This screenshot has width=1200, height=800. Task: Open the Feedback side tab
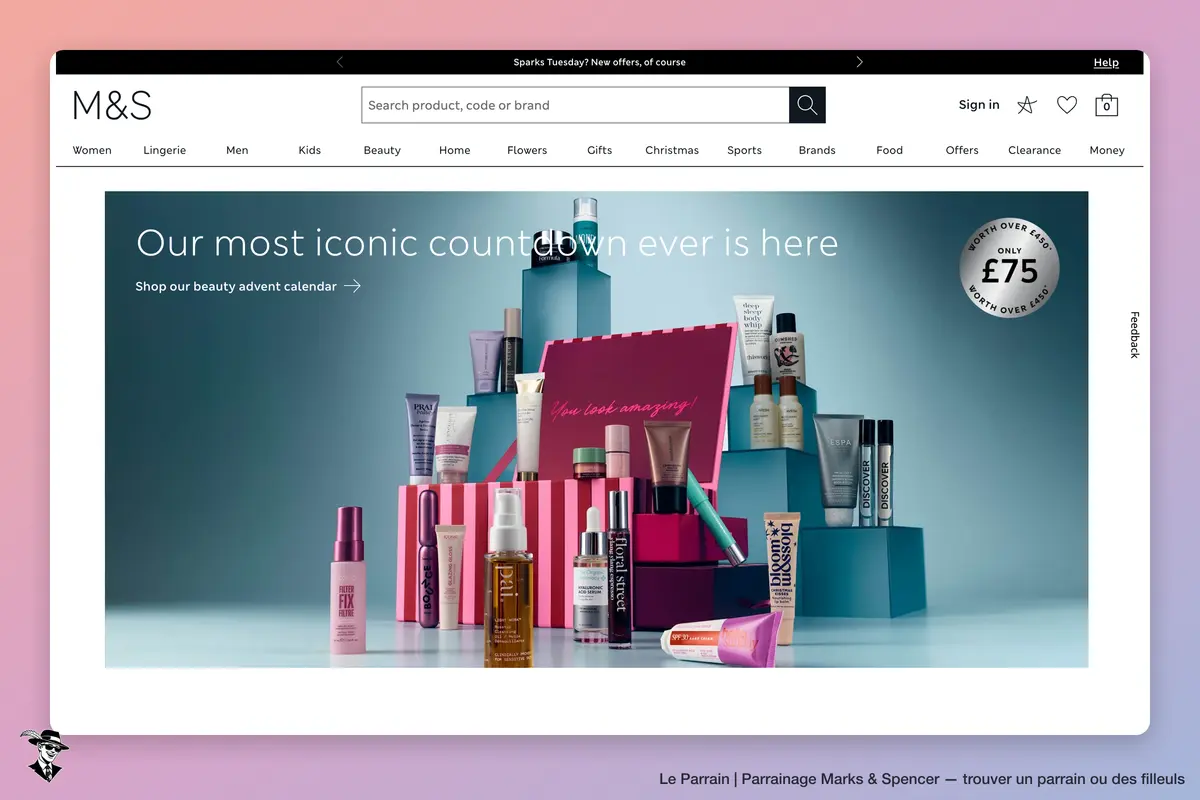1135,335
